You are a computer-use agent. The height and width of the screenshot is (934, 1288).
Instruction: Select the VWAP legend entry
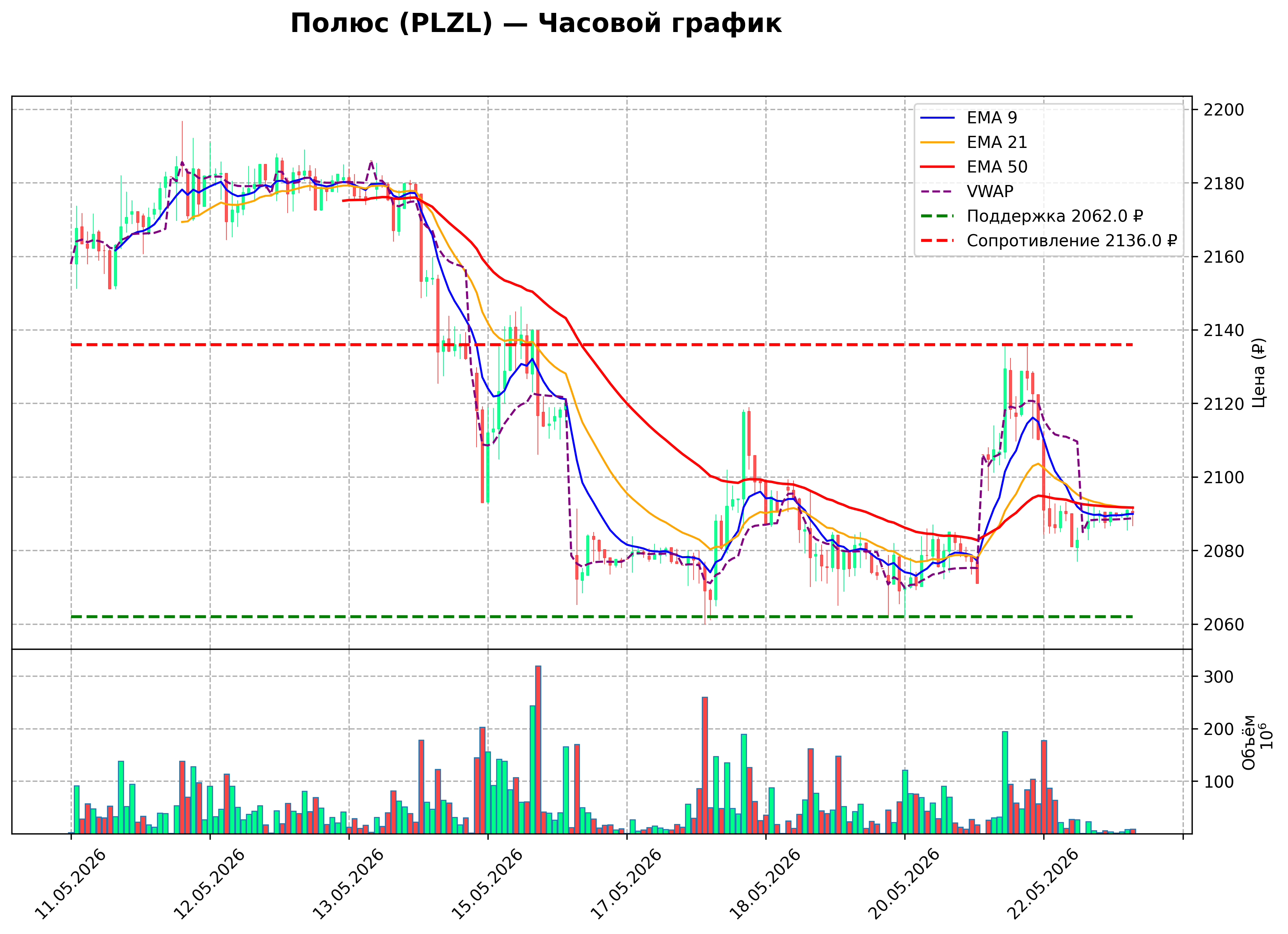[x=990, y=191]
